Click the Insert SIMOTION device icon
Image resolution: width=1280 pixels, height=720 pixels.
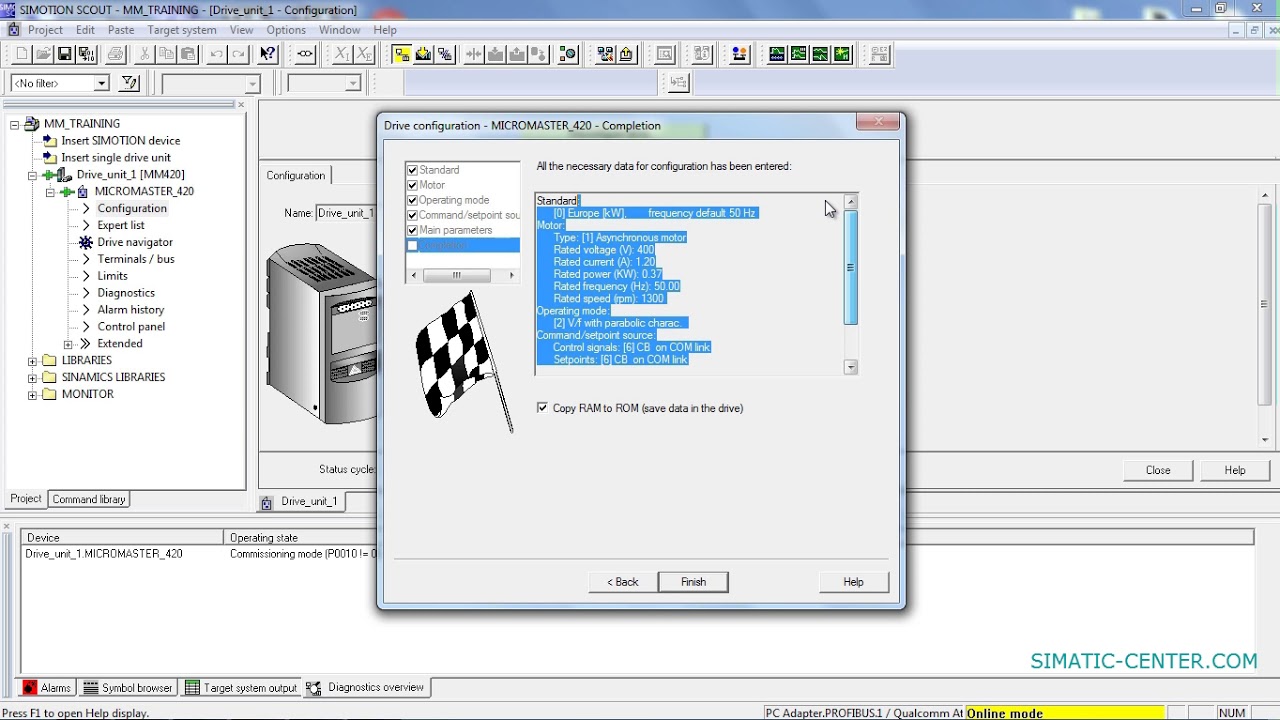[50, 141]
